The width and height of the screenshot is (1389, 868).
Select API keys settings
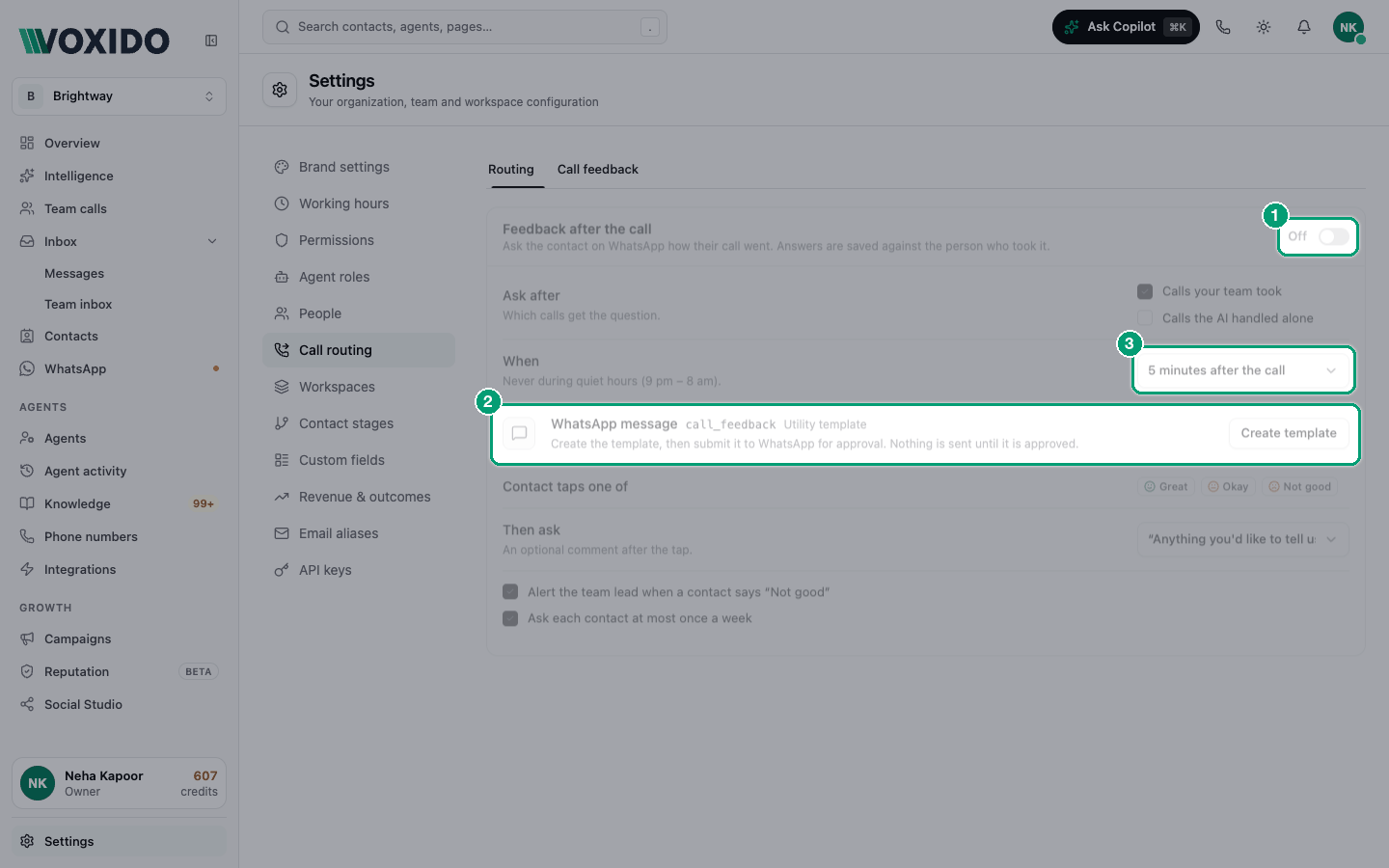[x=359, y=570]
